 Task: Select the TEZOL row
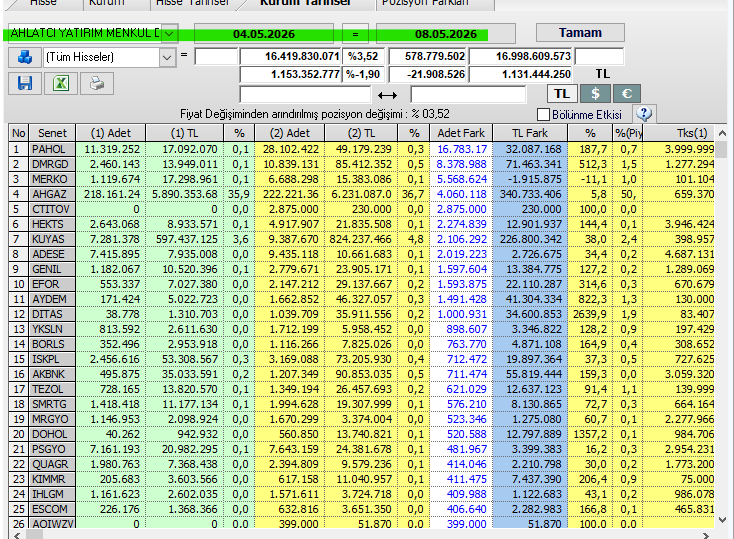361,389
